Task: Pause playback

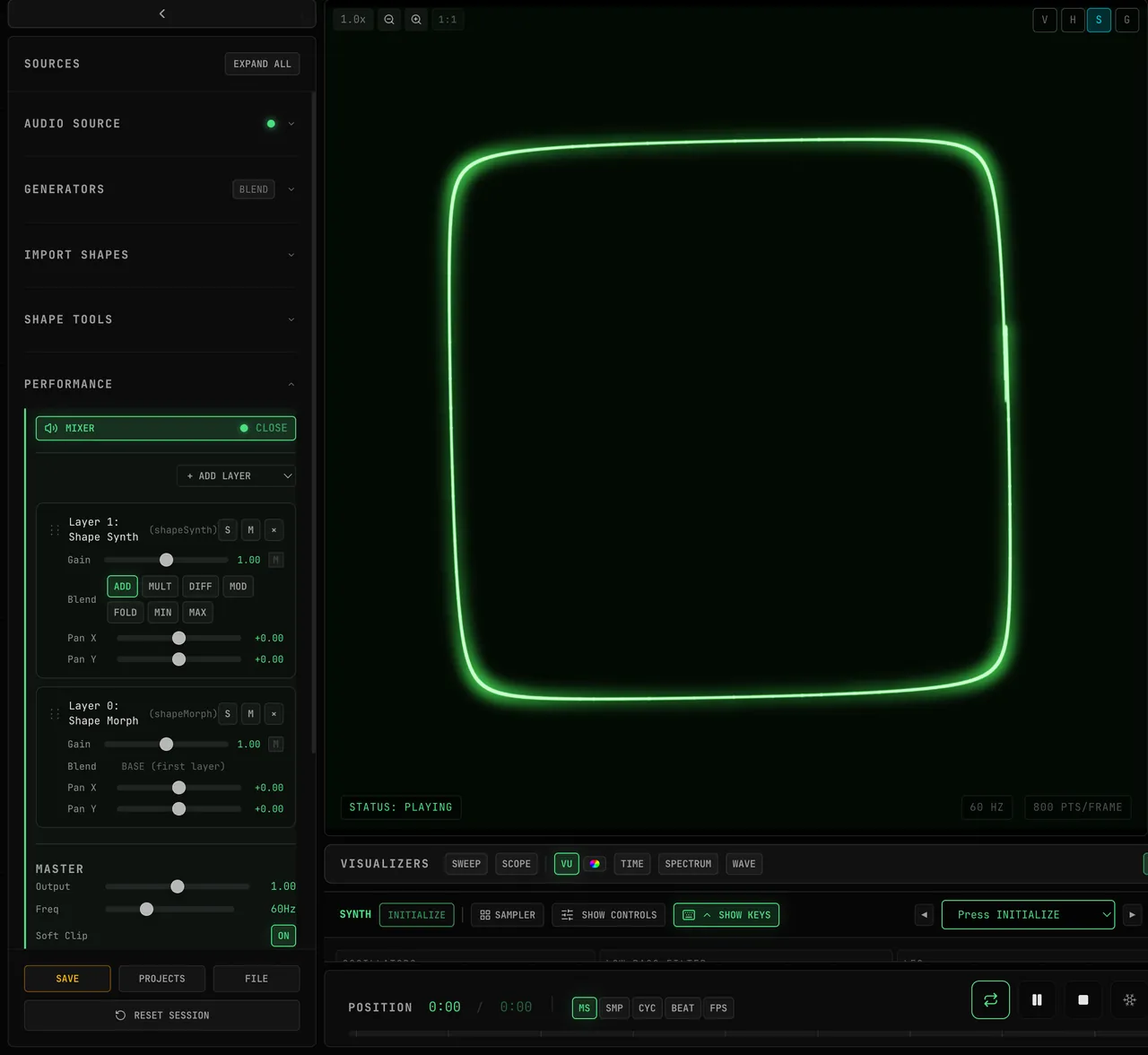Action: (1037, 999)
